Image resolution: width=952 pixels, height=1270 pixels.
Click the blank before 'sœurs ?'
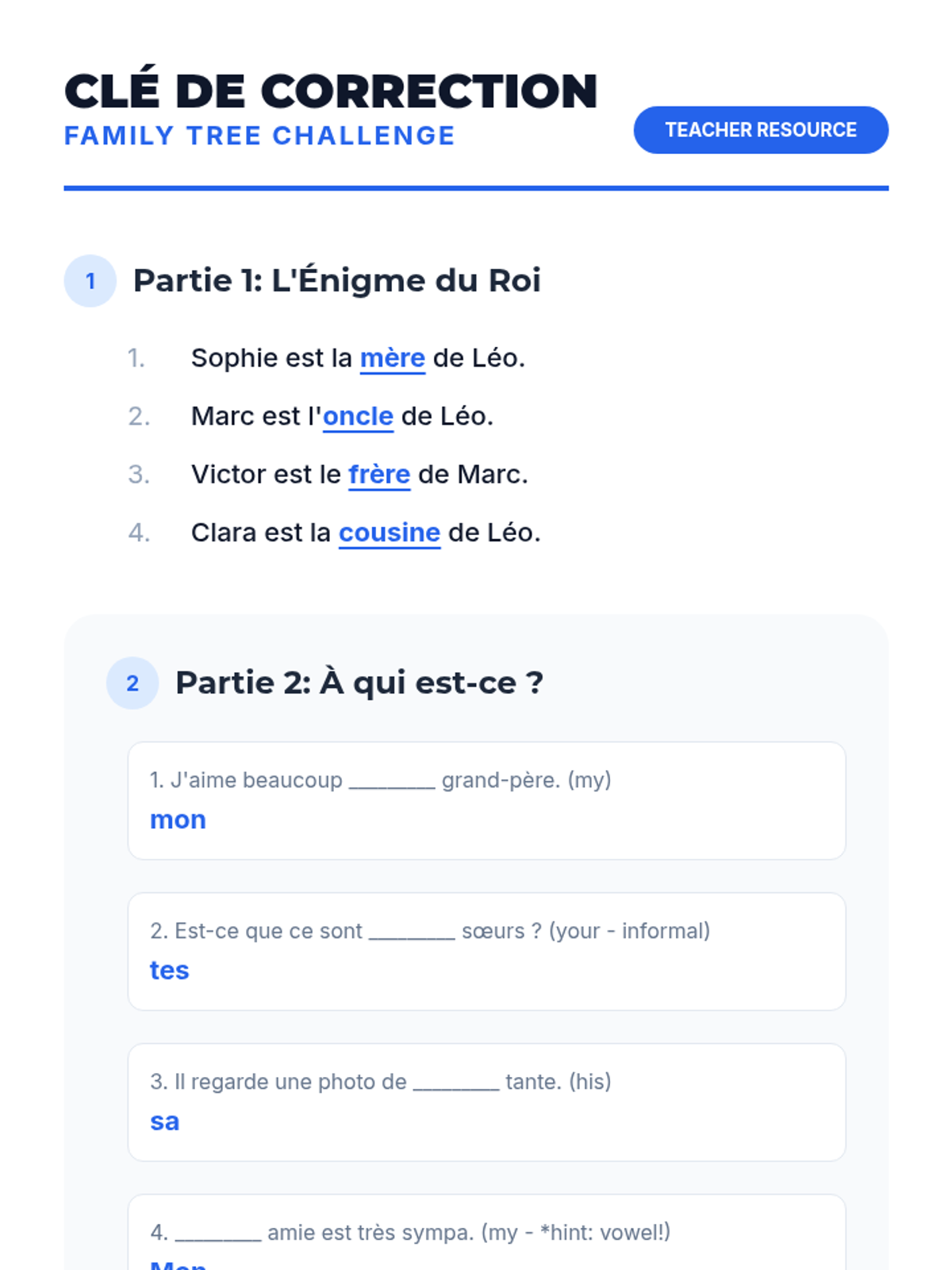[412, 933]
